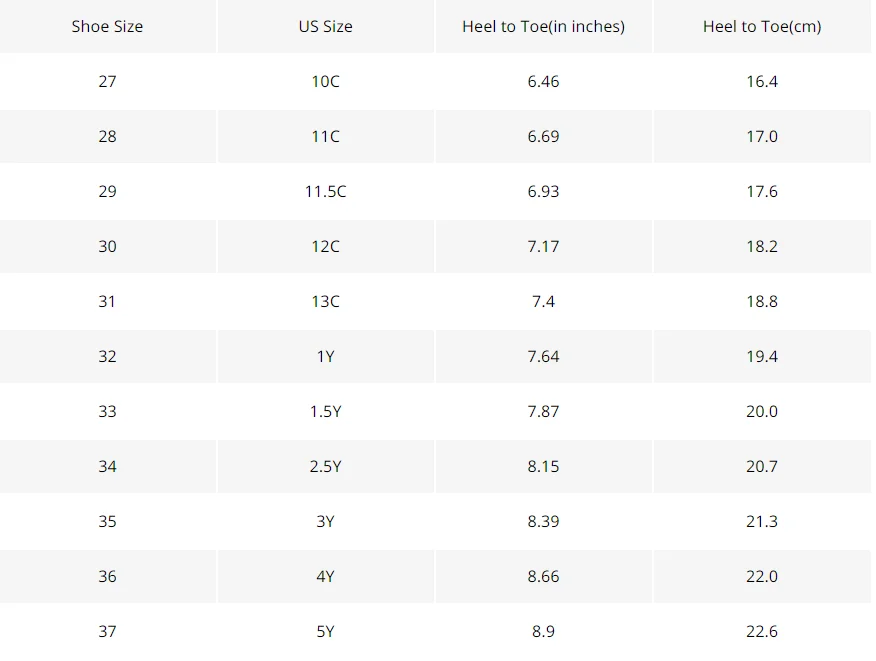
Task: Select the Heel to Toe(cm) header
Action: [x=762, y=26]
